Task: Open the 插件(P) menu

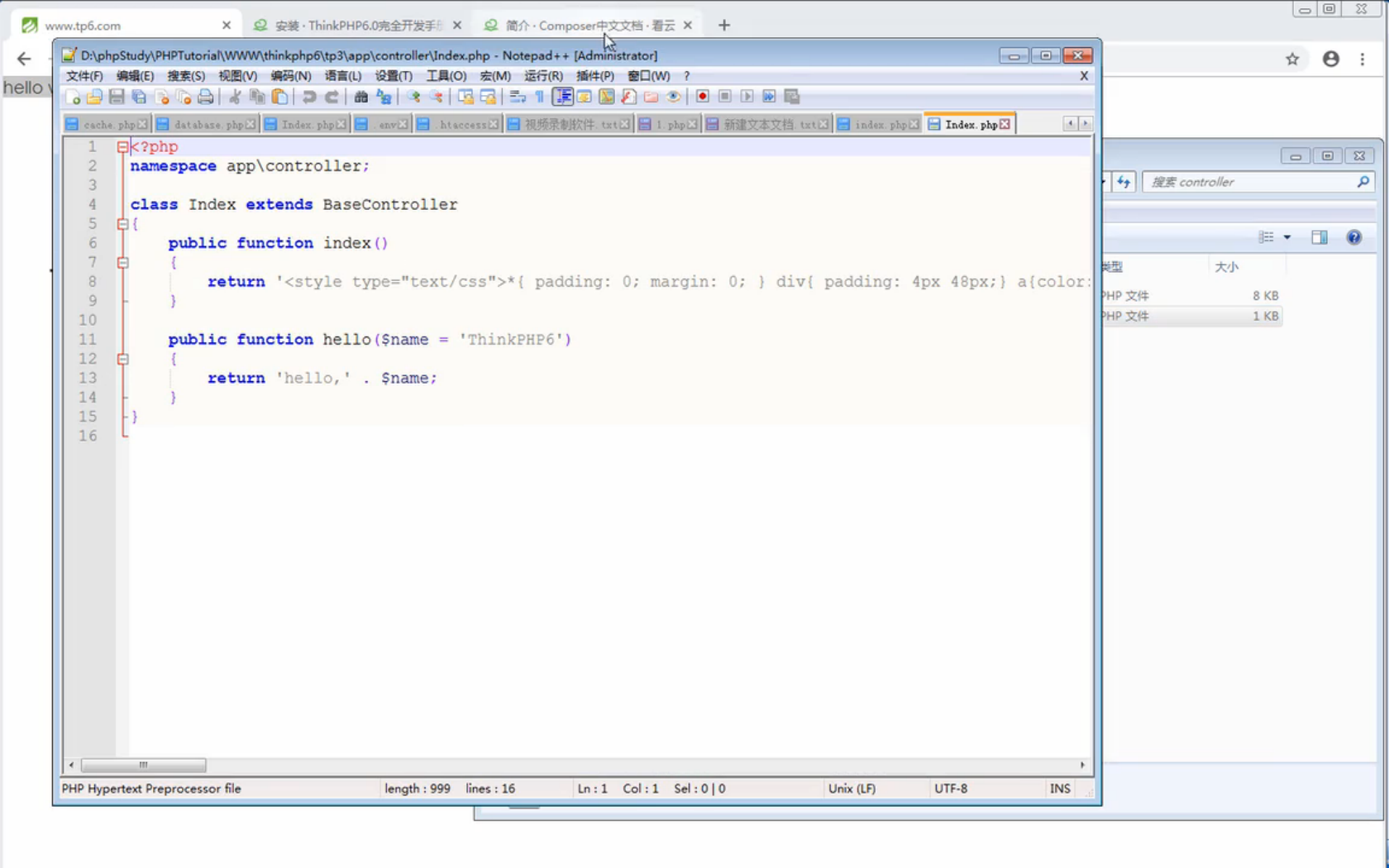Action: pyautogui.click(x=595, y=76)
